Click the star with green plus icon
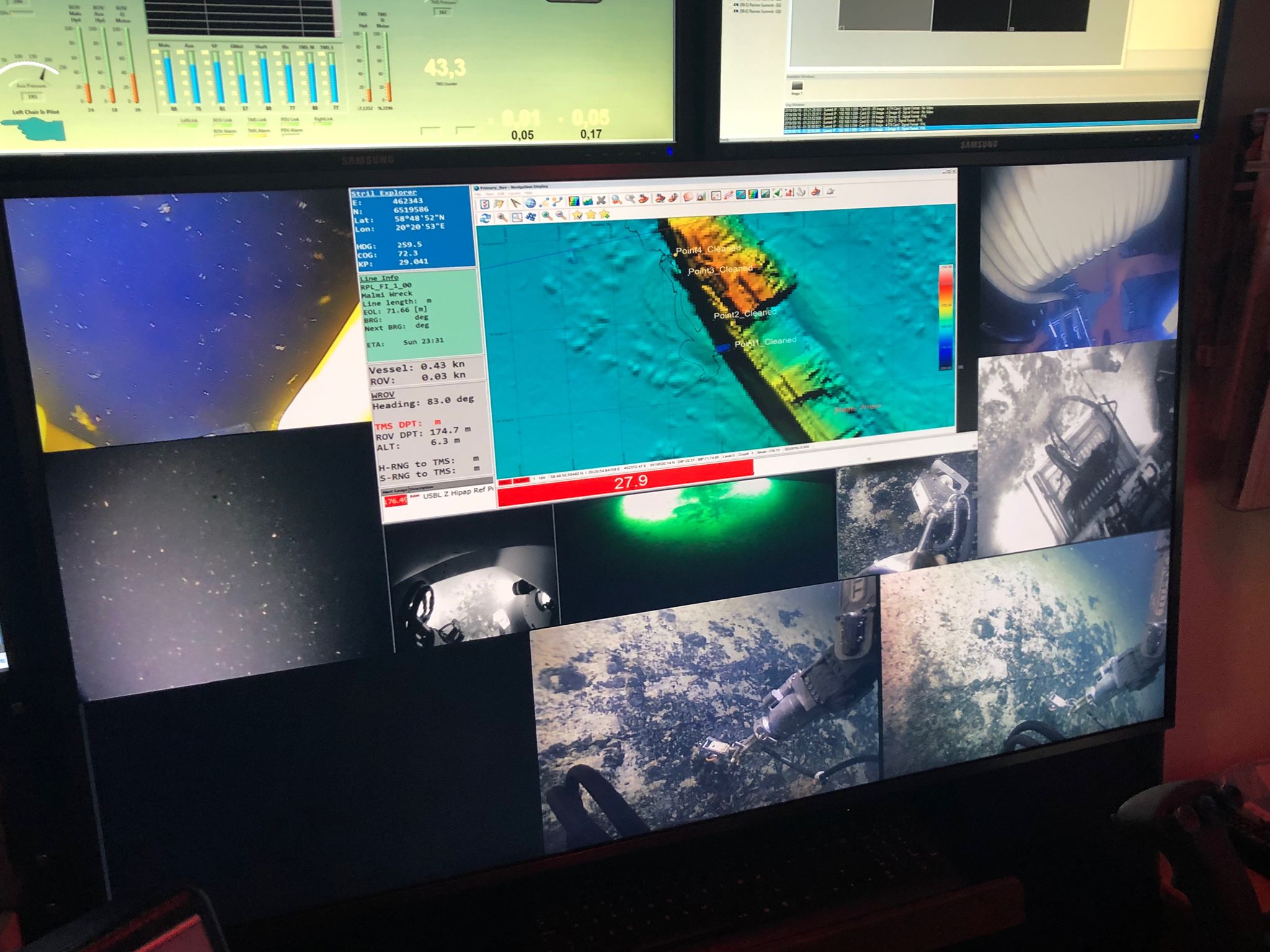Screen dimensions: 1270x952 605,214
